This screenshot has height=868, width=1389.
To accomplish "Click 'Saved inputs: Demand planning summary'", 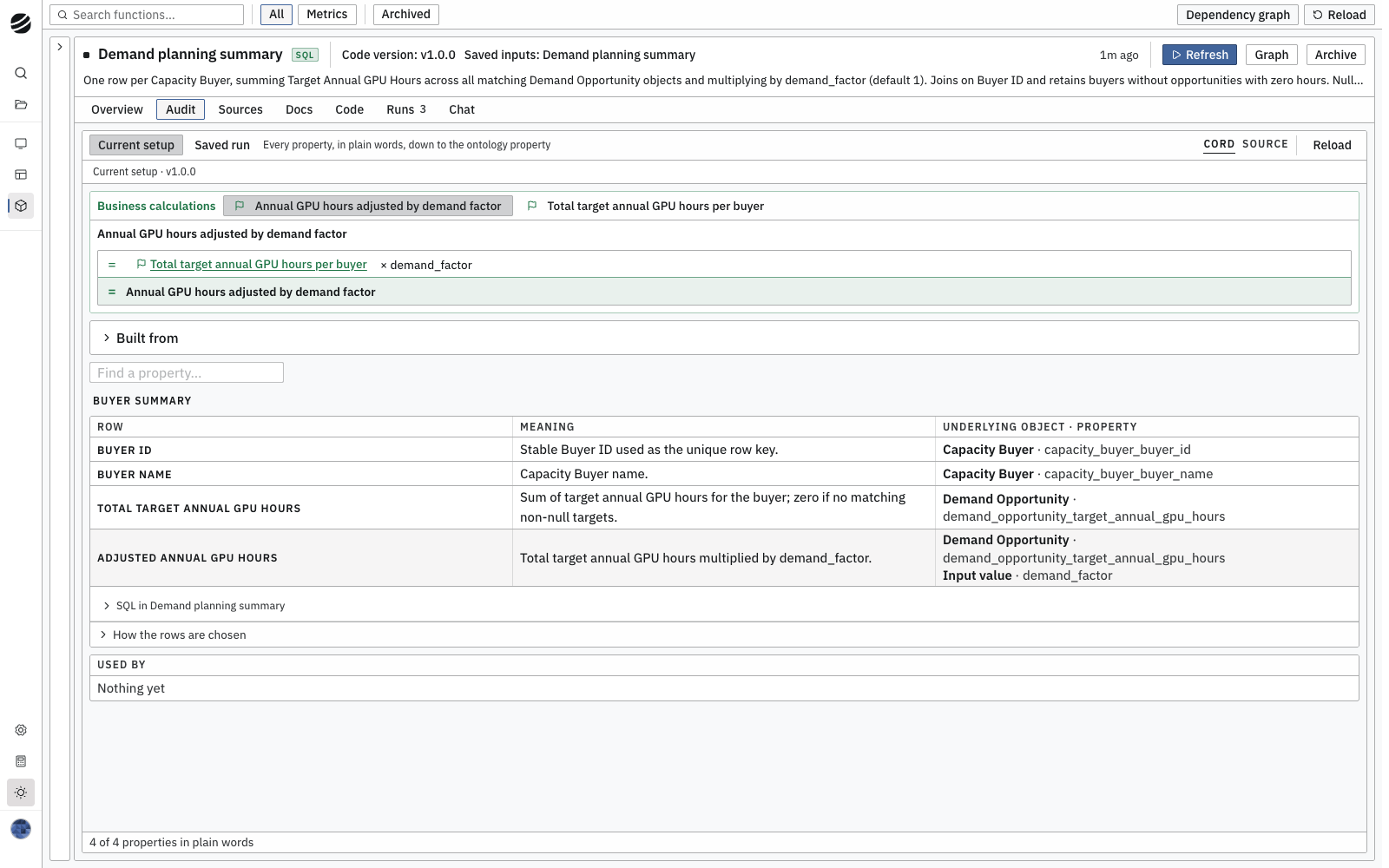I will (580, 55).
